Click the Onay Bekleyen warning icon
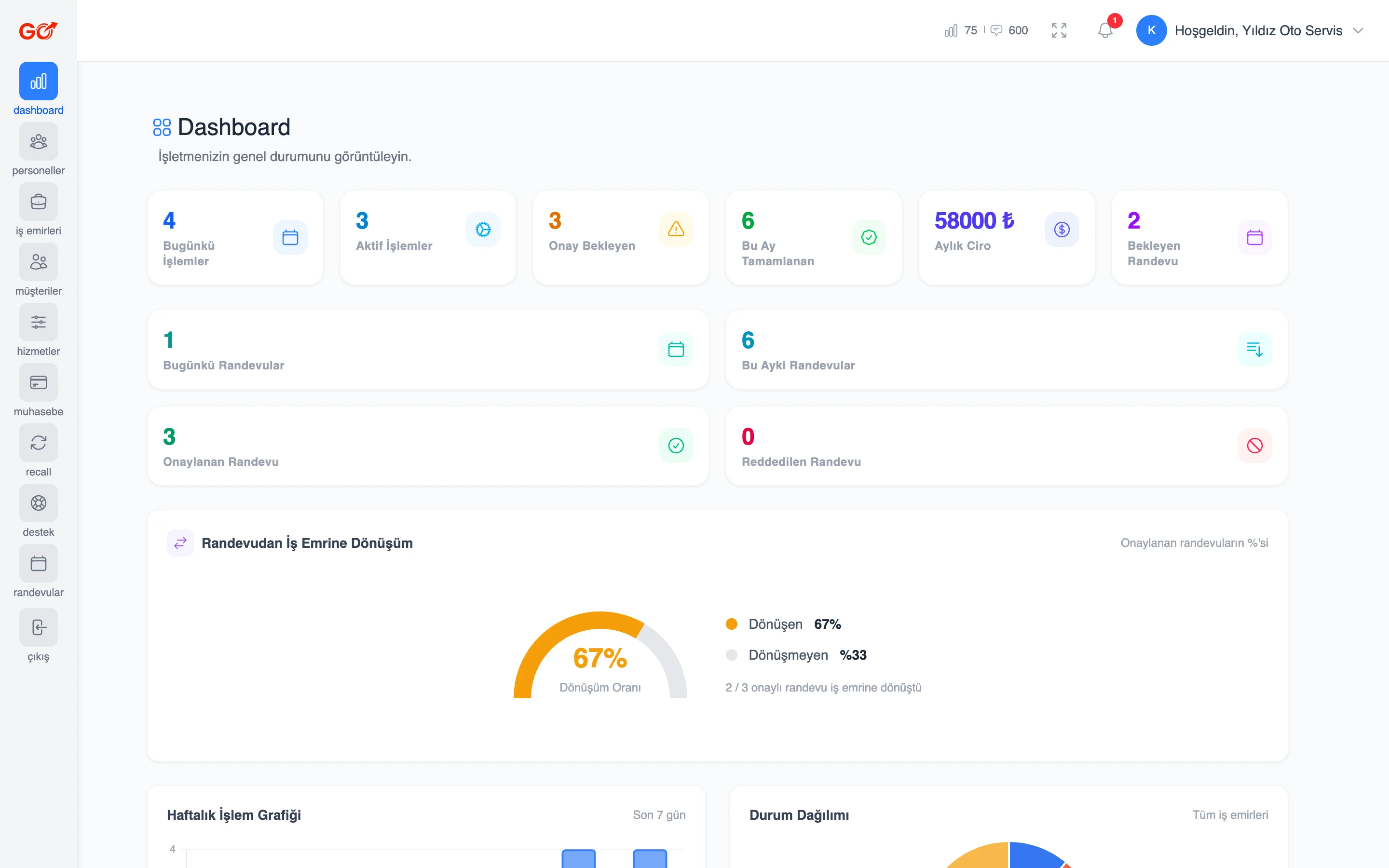 coord(676,230)
